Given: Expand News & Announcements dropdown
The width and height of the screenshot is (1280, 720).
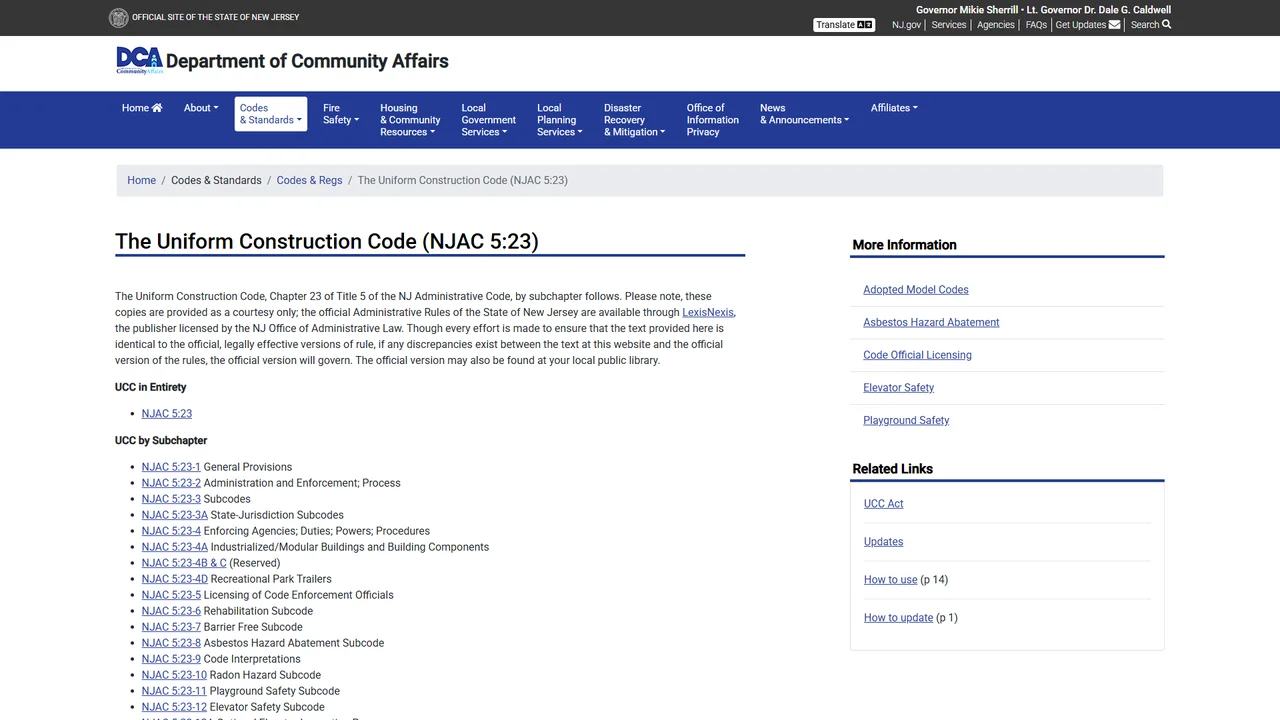Looking at the screenshot, I should (x=804, y=114).
